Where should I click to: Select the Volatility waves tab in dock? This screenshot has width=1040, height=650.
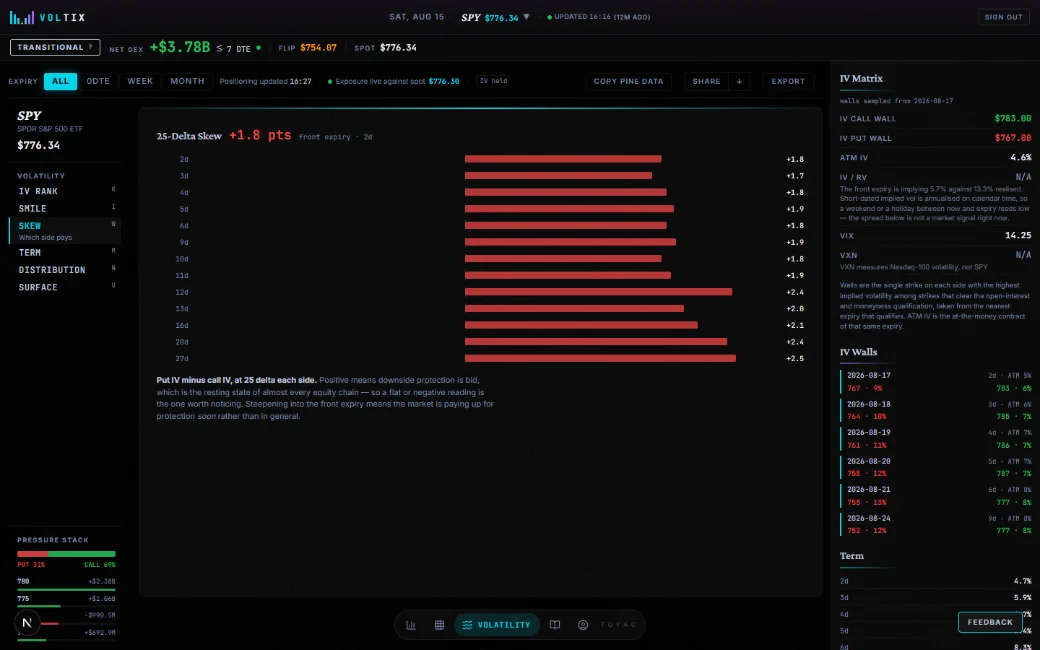(x=497, y=625)
